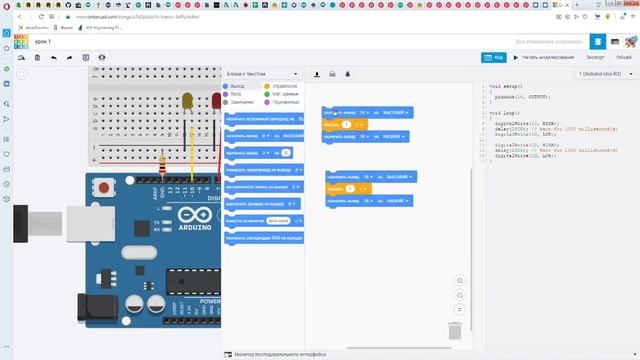Click the 'Общий' share button
The width and height of the screenshot is (640, 360).
click(624, 58)
